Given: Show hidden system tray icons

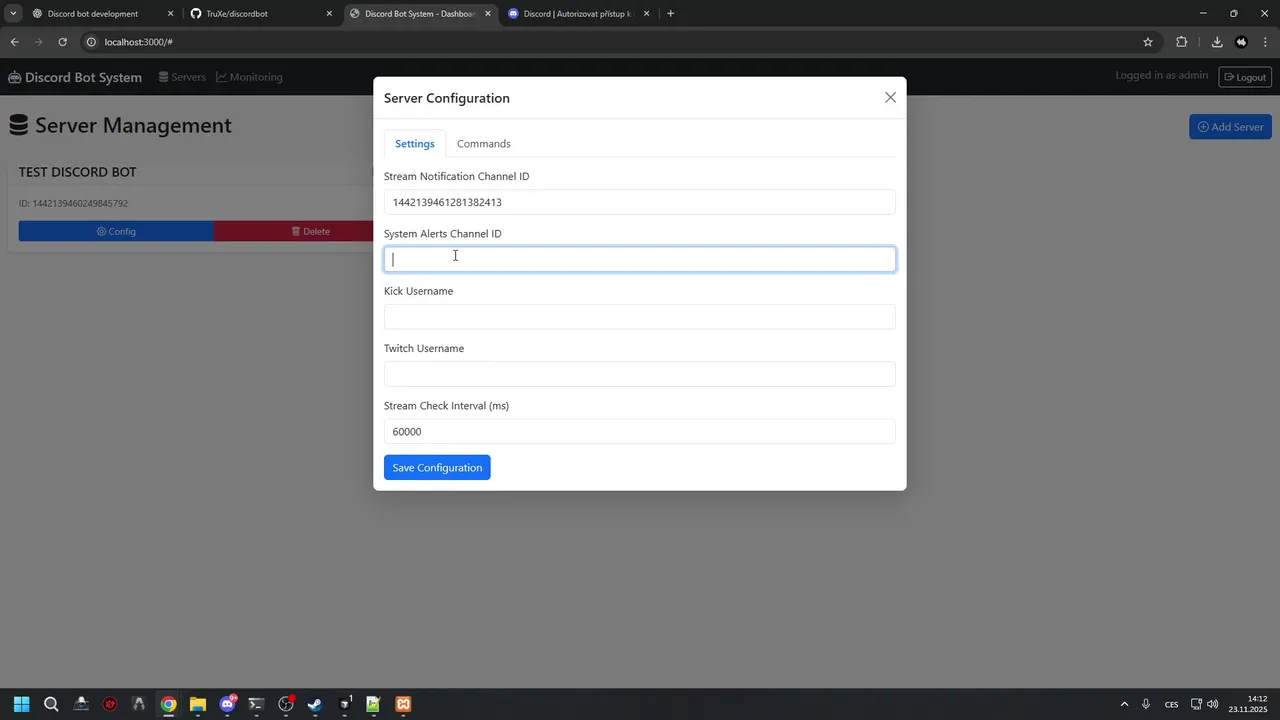Looking at the screenshot, I should tap(1124, 704).
